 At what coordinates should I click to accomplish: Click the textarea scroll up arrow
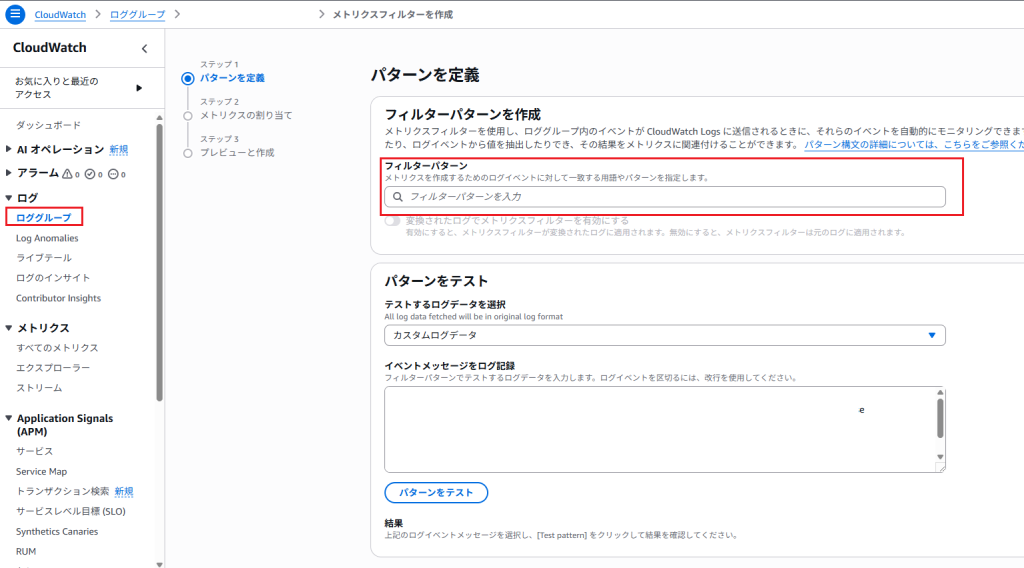(x=940, y=392)
